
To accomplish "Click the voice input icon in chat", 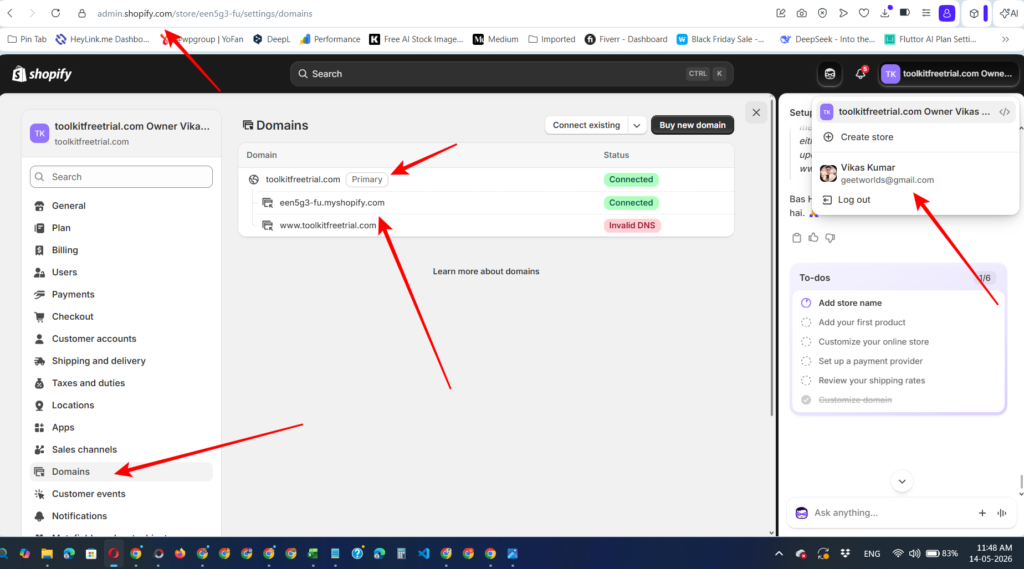I will 1002,513.
